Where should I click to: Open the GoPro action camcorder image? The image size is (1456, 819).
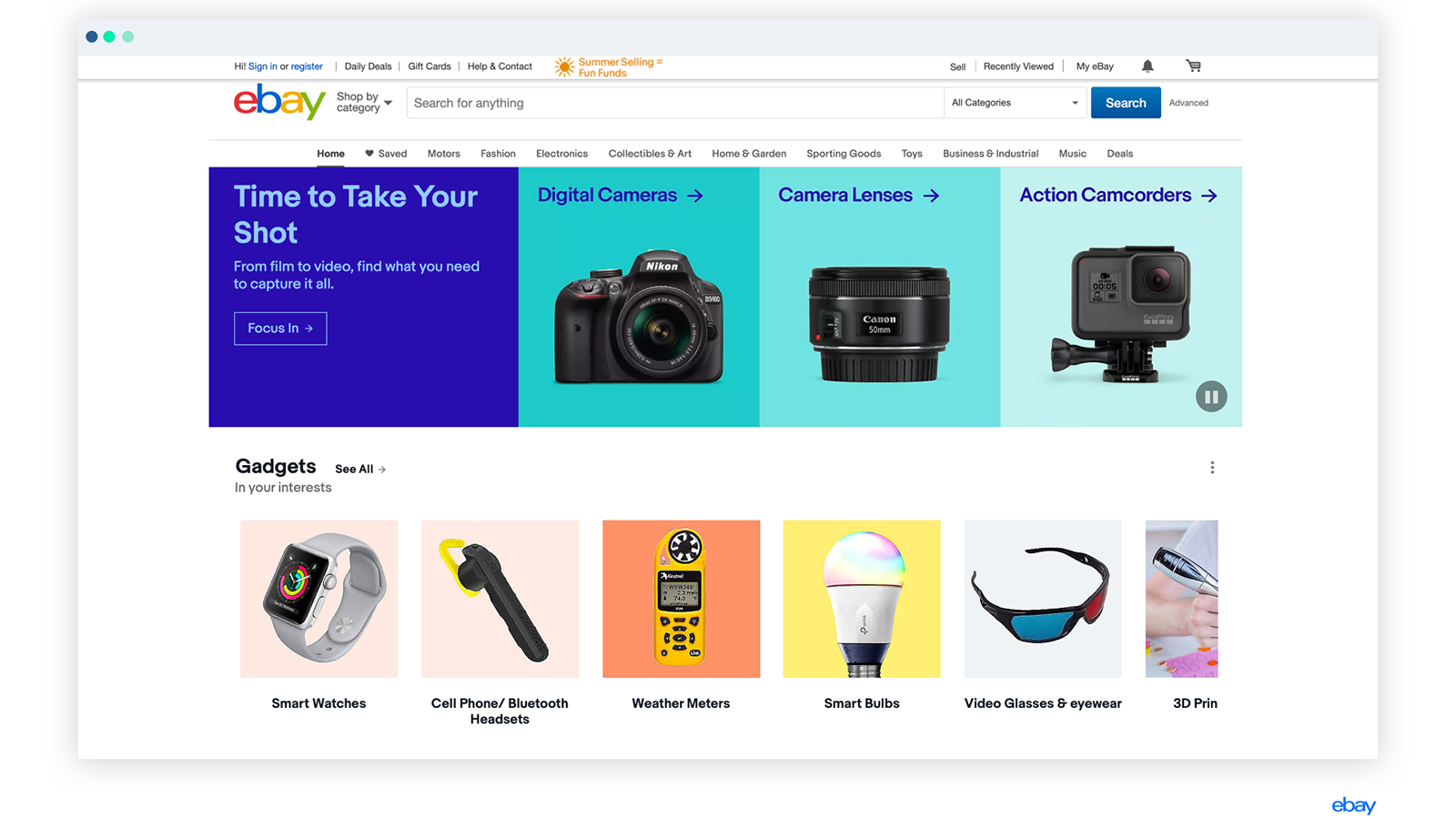[x=1121, y=313]
